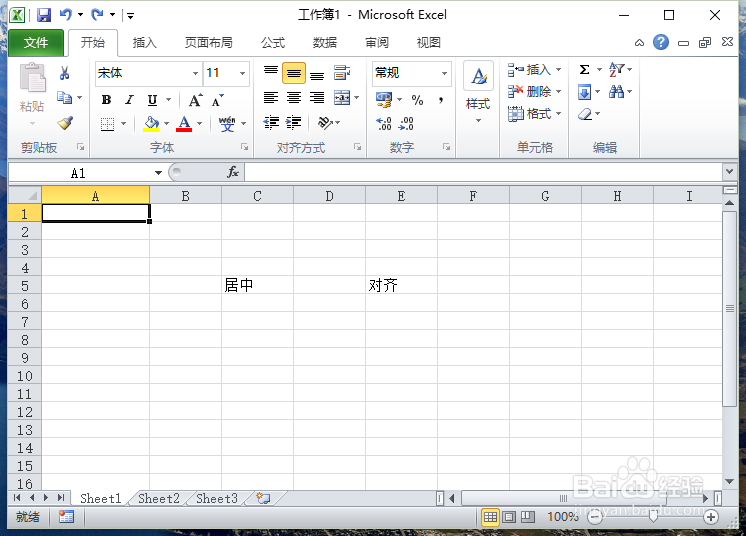Image resolution: width=746 pixels, height=536 pixels.
Task: Open the number format 常规 dropdown
Action: click(x=444, y=73)
